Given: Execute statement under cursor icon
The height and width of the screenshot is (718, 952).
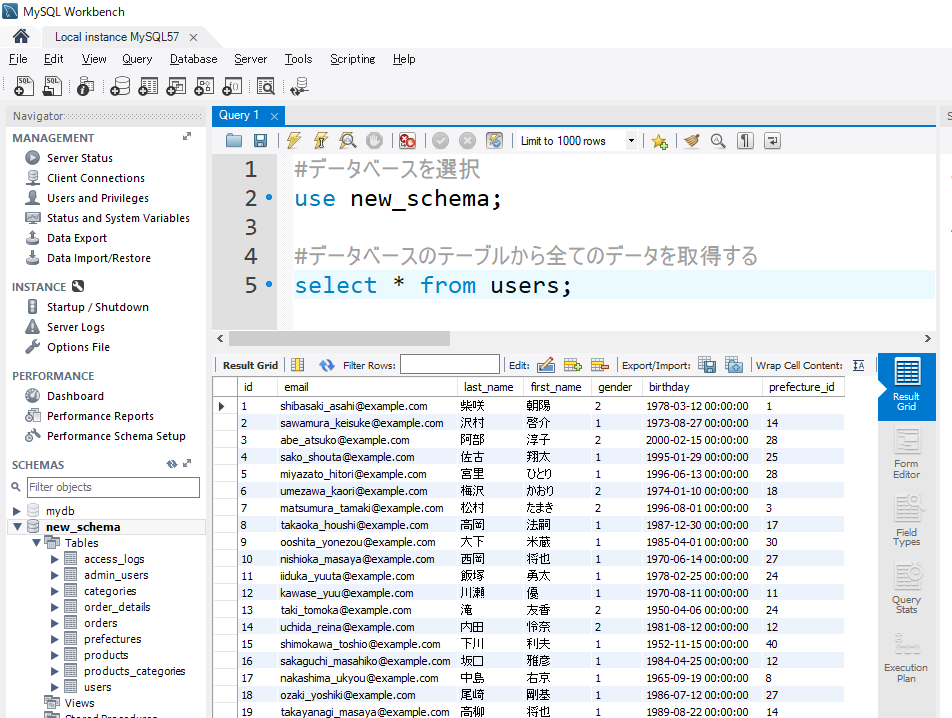Looking at the screenshot, I should (321, 141).
